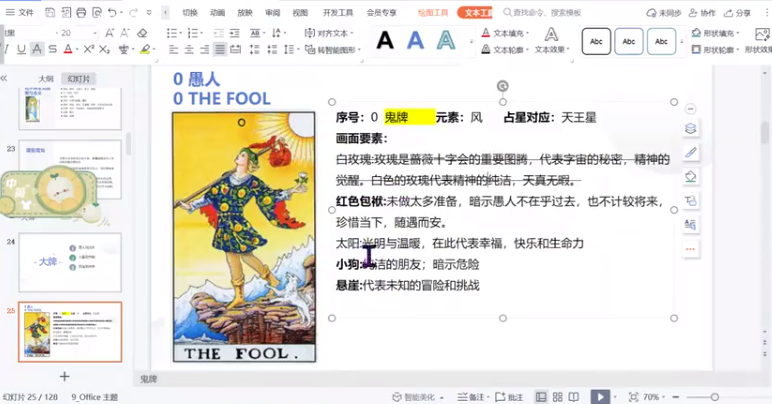The width and height of the screenshot is (772, 404).
Task: Increase font size with A+ icon
Action: [x=109, y=33]
